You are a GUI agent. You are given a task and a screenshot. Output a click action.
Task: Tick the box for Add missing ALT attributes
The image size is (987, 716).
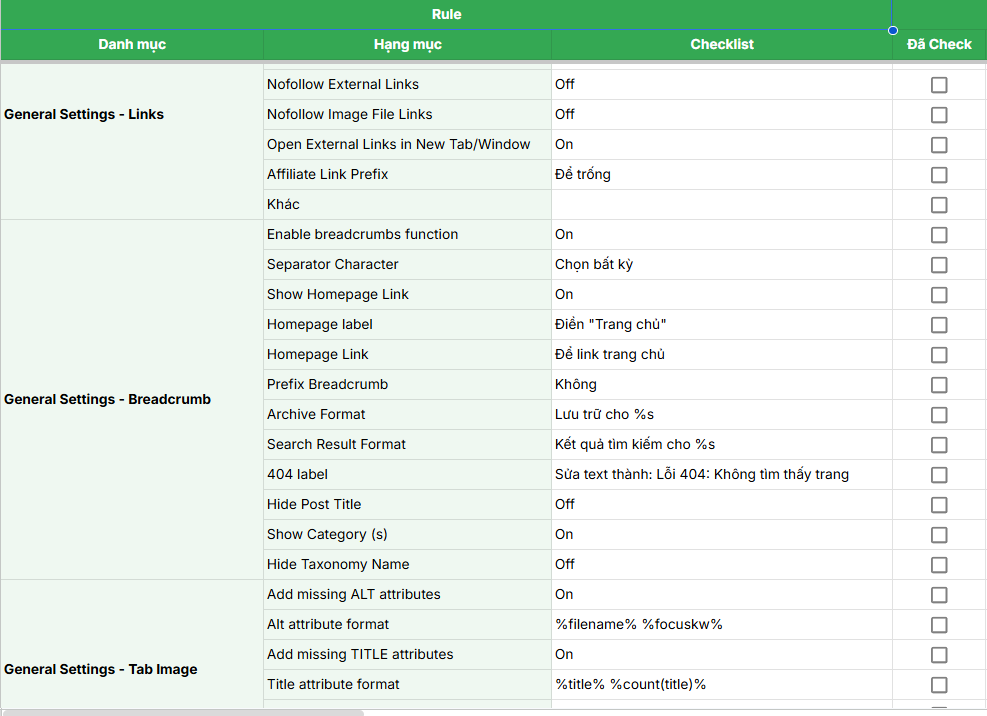(938, 595)
